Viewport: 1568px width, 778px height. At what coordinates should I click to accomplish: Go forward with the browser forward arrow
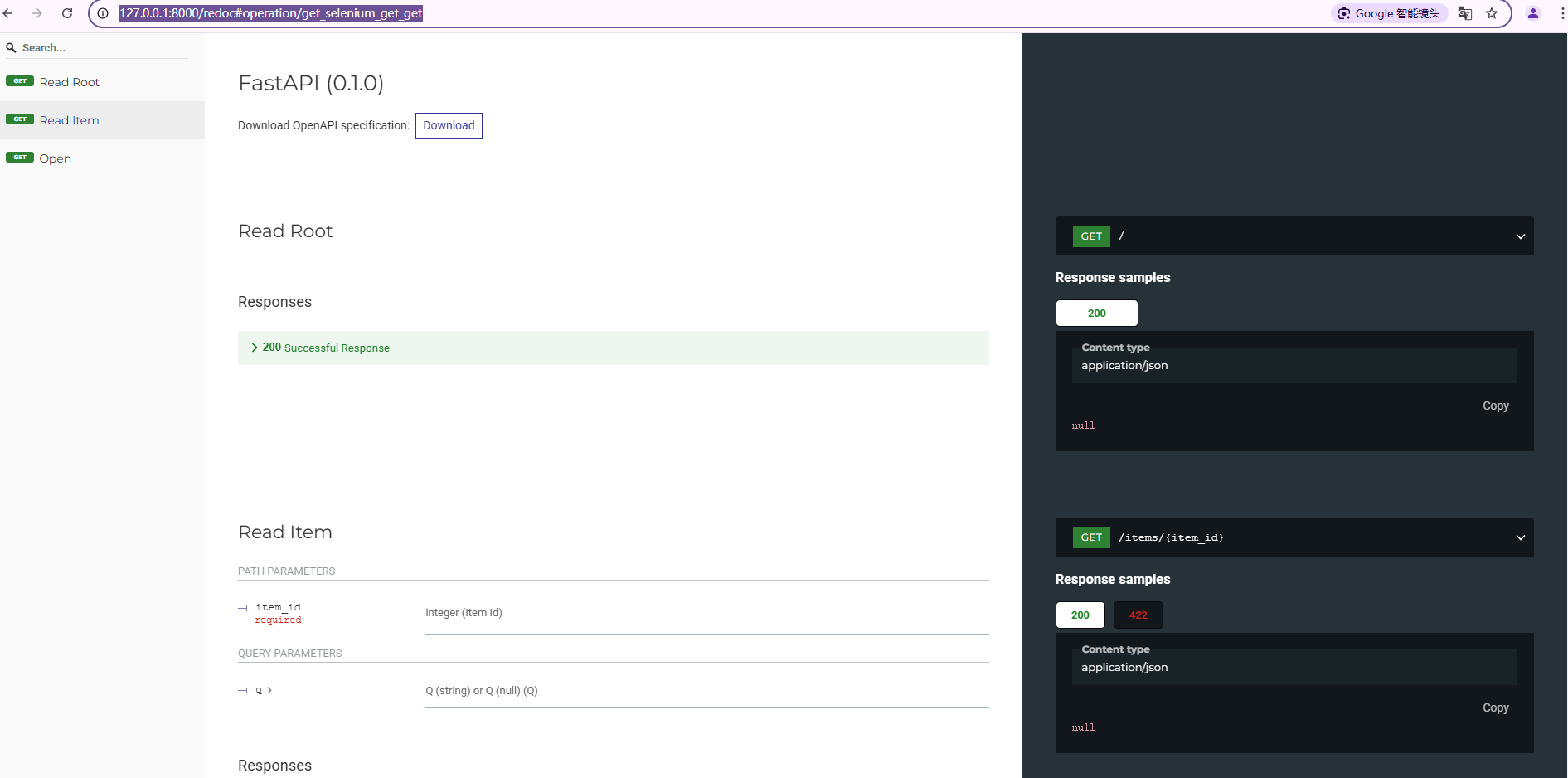pos(37,13)
